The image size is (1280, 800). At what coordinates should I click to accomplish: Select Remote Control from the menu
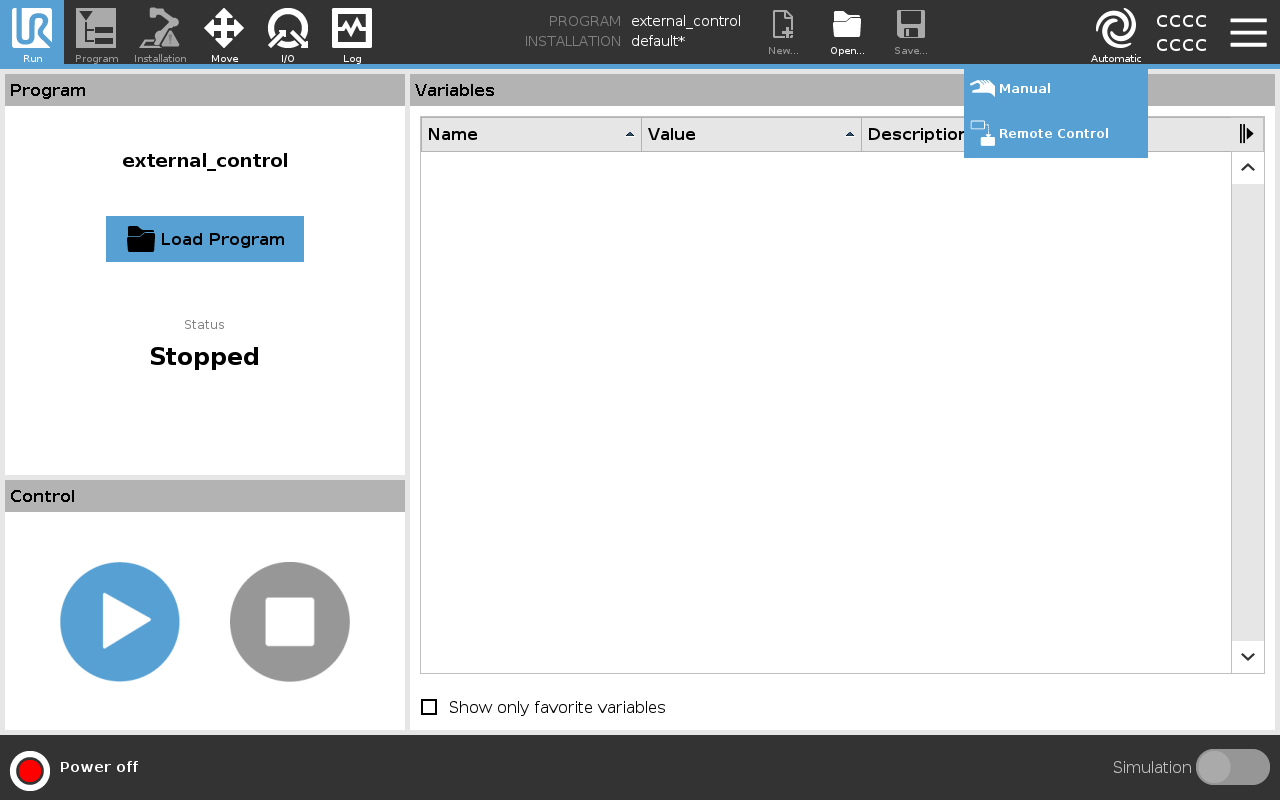pos(1055,134)
